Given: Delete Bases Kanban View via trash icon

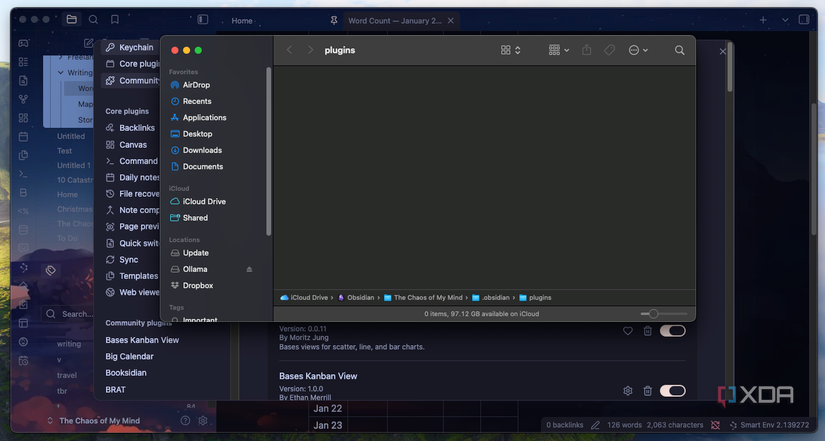Looking at the screenshot, I should [x=648, y=391].
